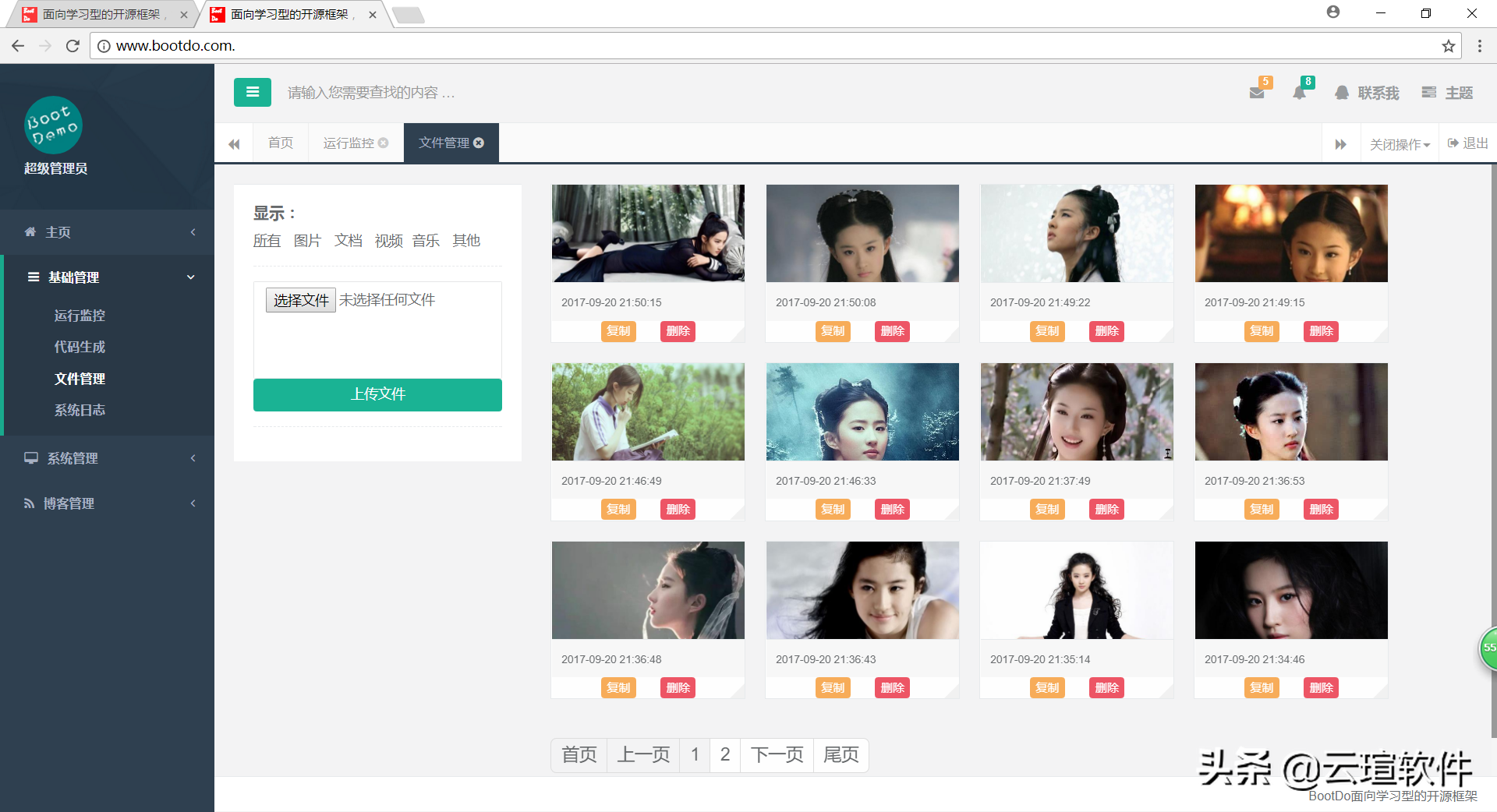Open 运行监控 in the sidebar

(x=80, y=316)
